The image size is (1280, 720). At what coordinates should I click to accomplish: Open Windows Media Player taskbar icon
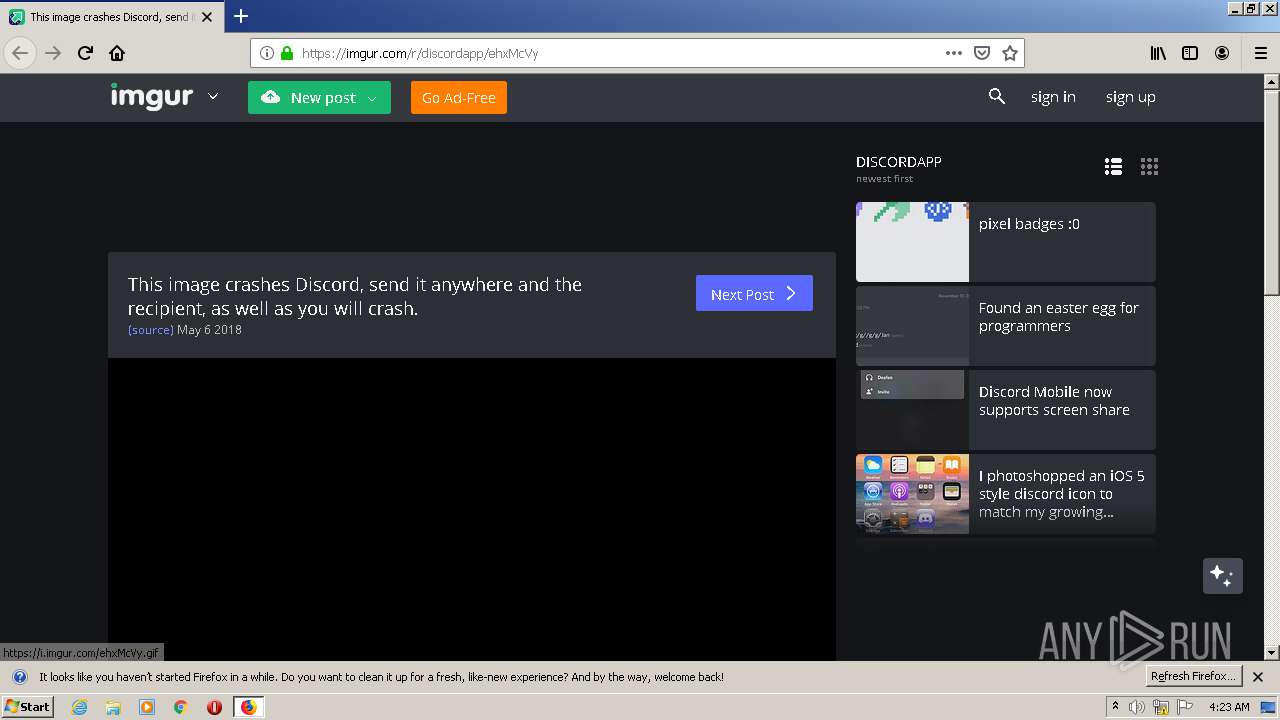(147, 707)
